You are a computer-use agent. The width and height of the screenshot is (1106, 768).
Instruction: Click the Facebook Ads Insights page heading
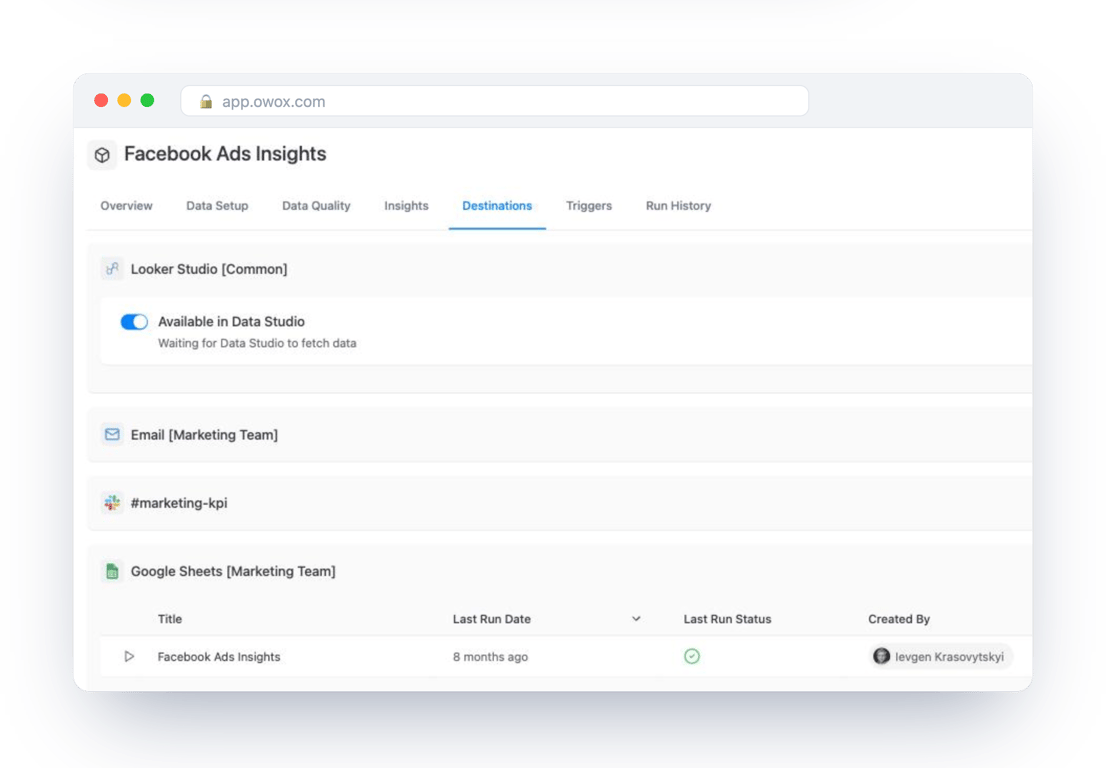click(x=225, y=154)
